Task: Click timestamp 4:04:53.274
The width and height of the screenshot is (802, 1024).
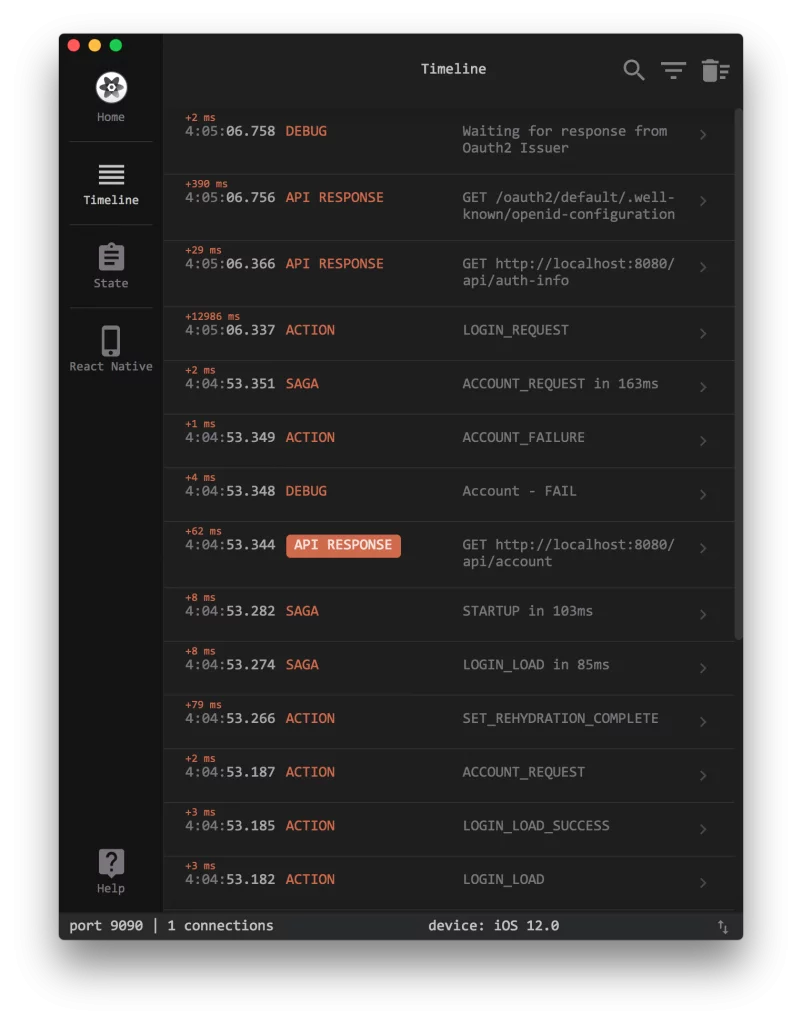Action: [x=230, y=665]
